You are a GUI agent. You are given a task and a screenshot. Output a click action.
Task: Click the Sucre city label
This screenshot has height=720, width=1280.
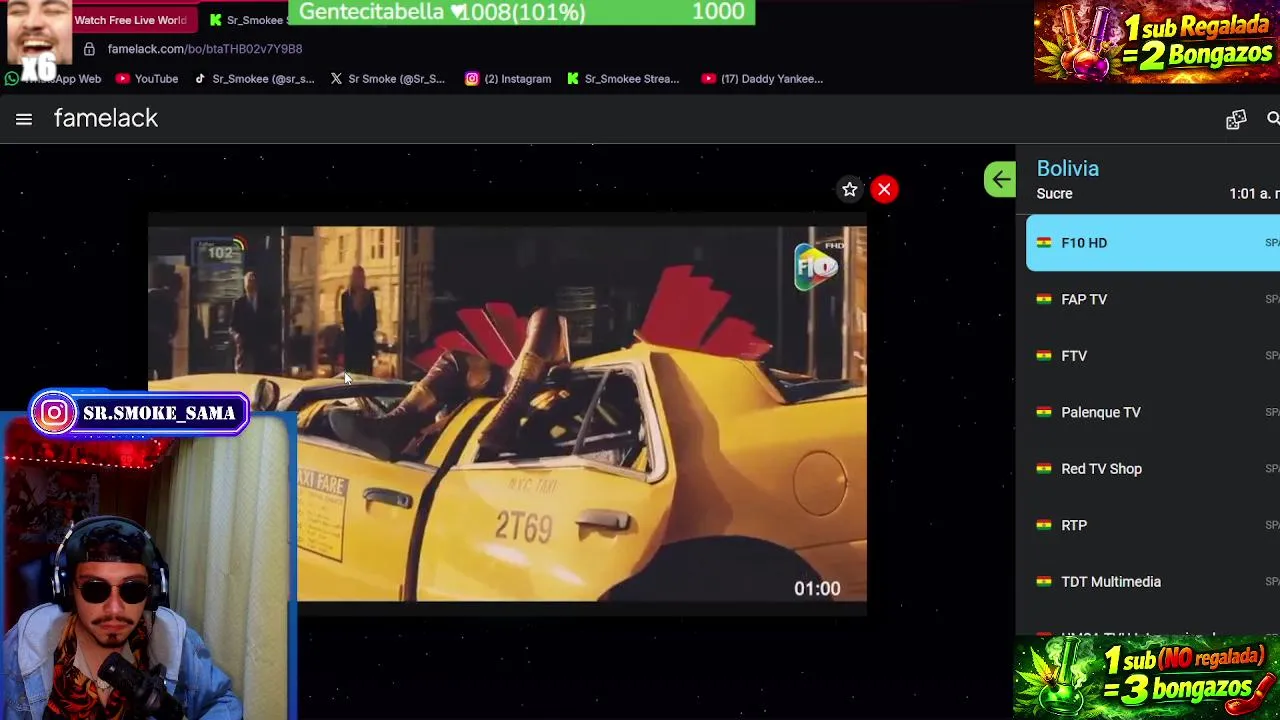pos(1054,194)
